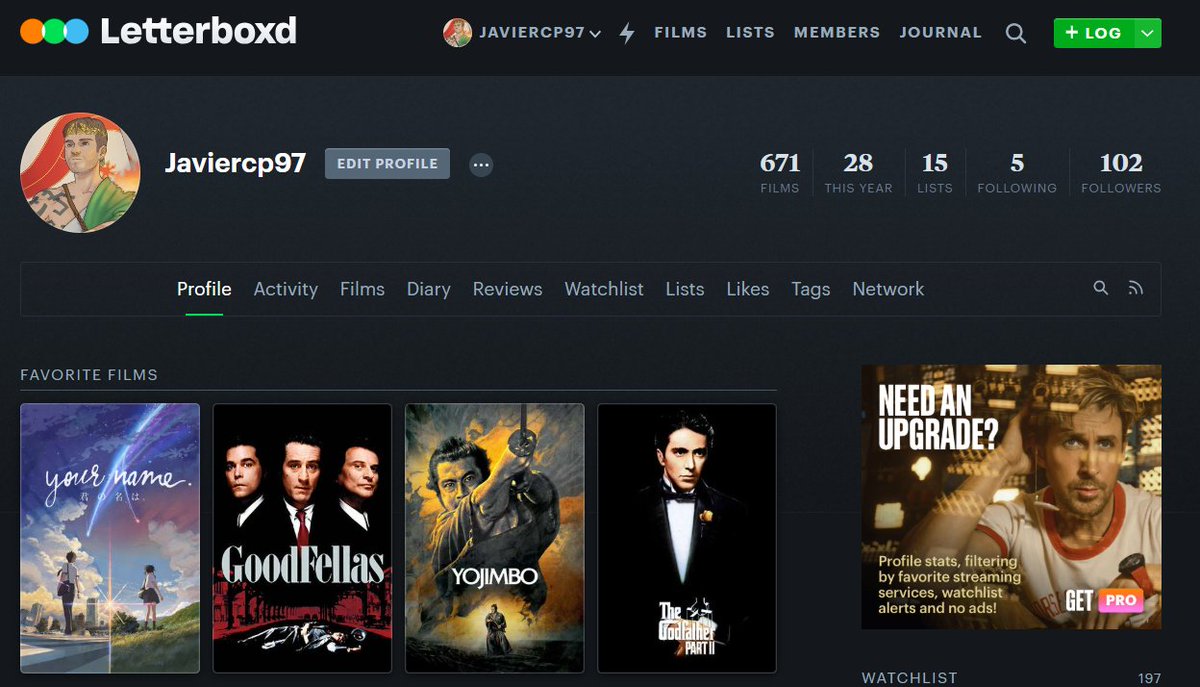
Task: Open the Your Name poster
Action: [110, 538]
